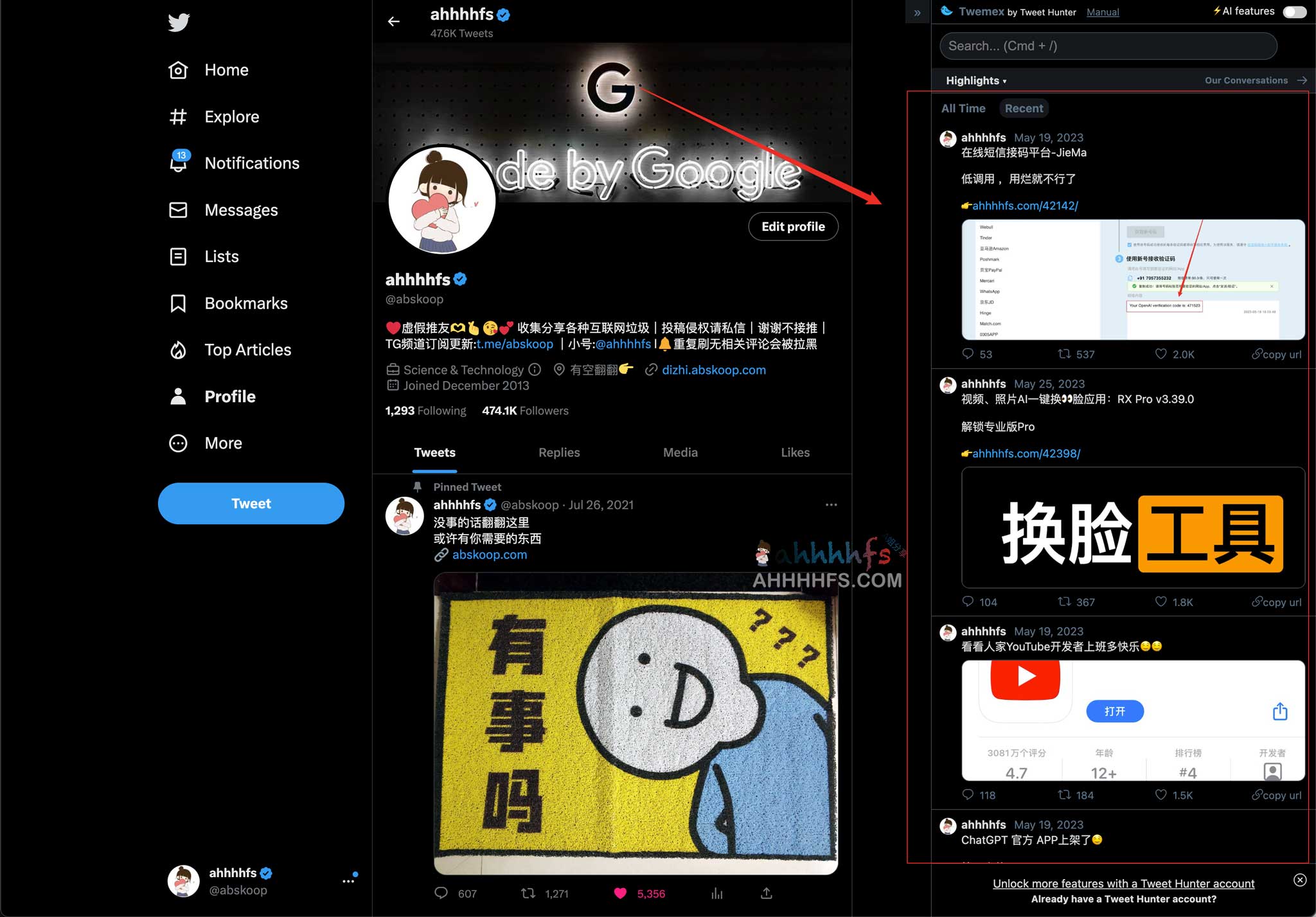Click the Notifications bell icon
1316x917 pixels.
point(179,163)
